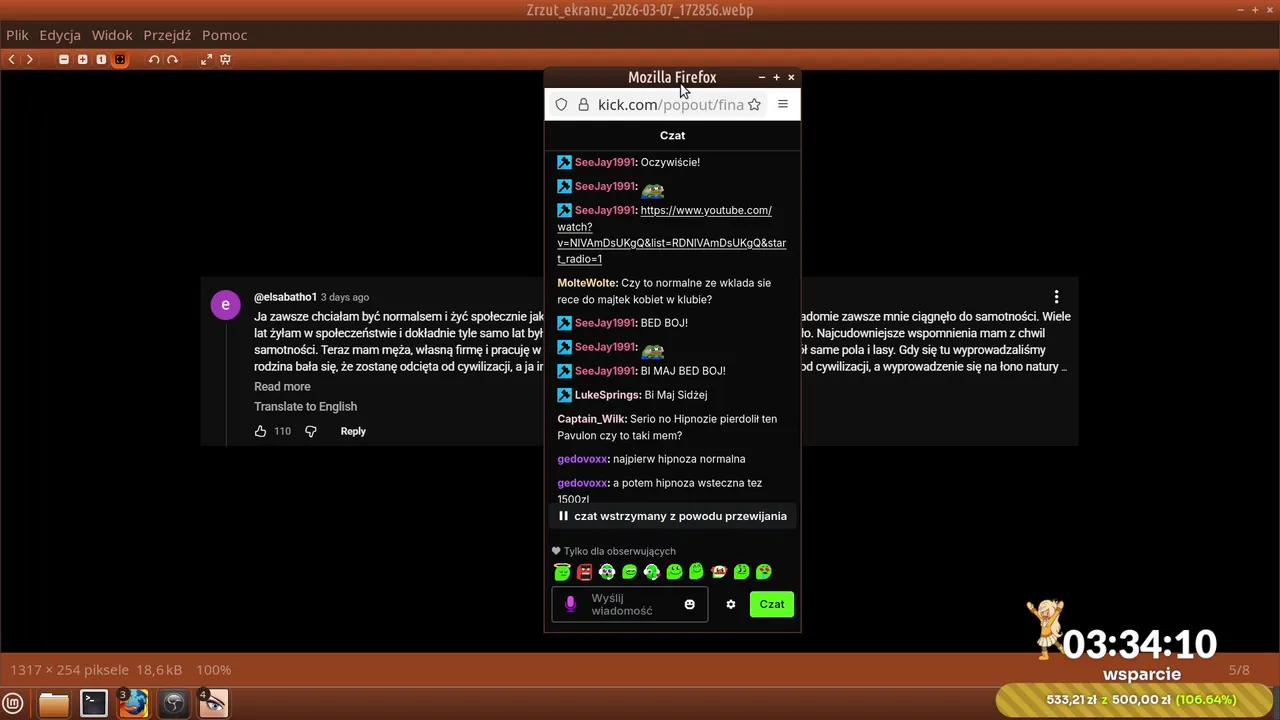
Task: Open the Edycja menu
Action: pos(60,35)
